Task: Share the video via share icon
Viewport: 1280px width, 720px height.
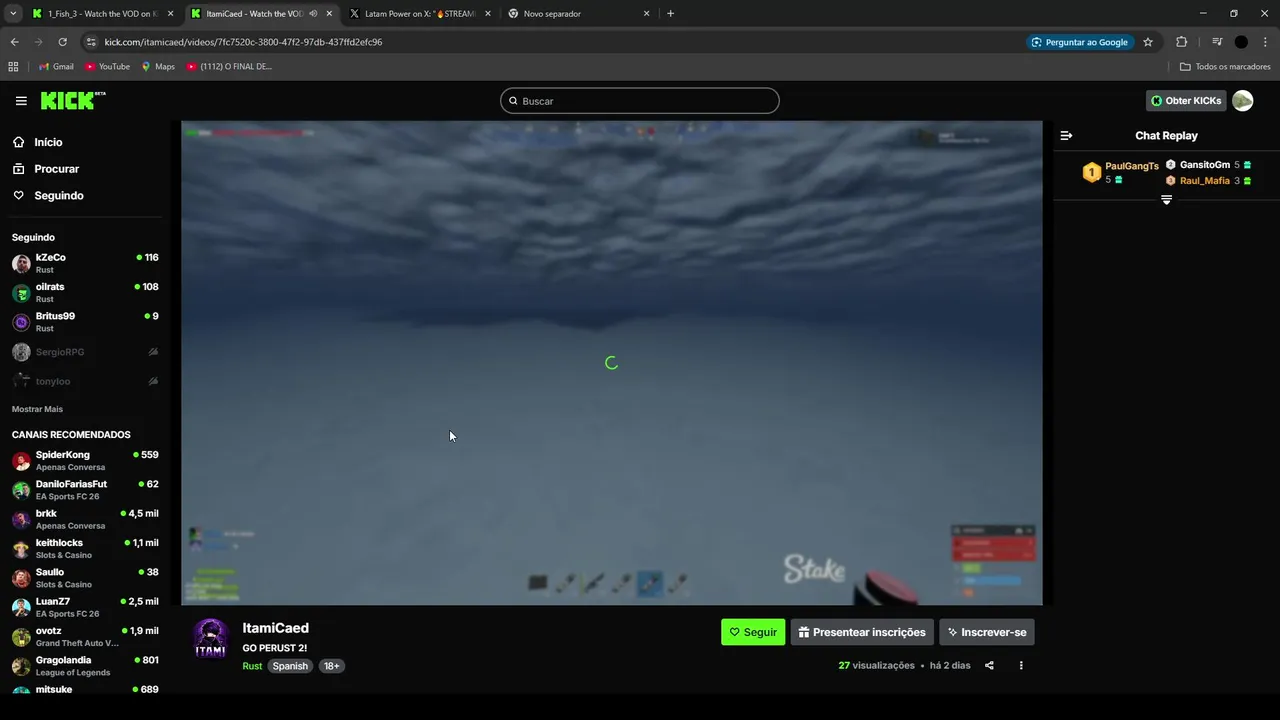Action: [x=989, y=666]
